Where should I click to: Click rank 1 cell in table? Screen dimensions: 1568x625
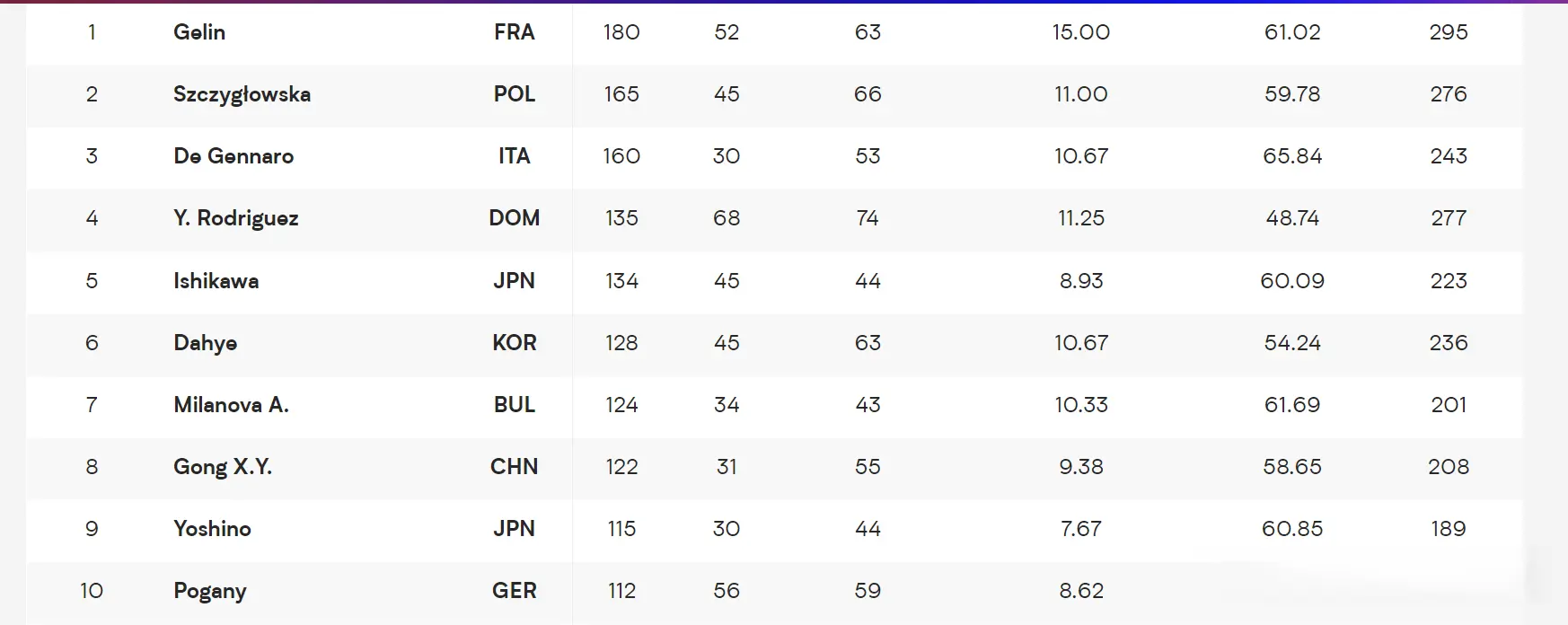point(92,32)
